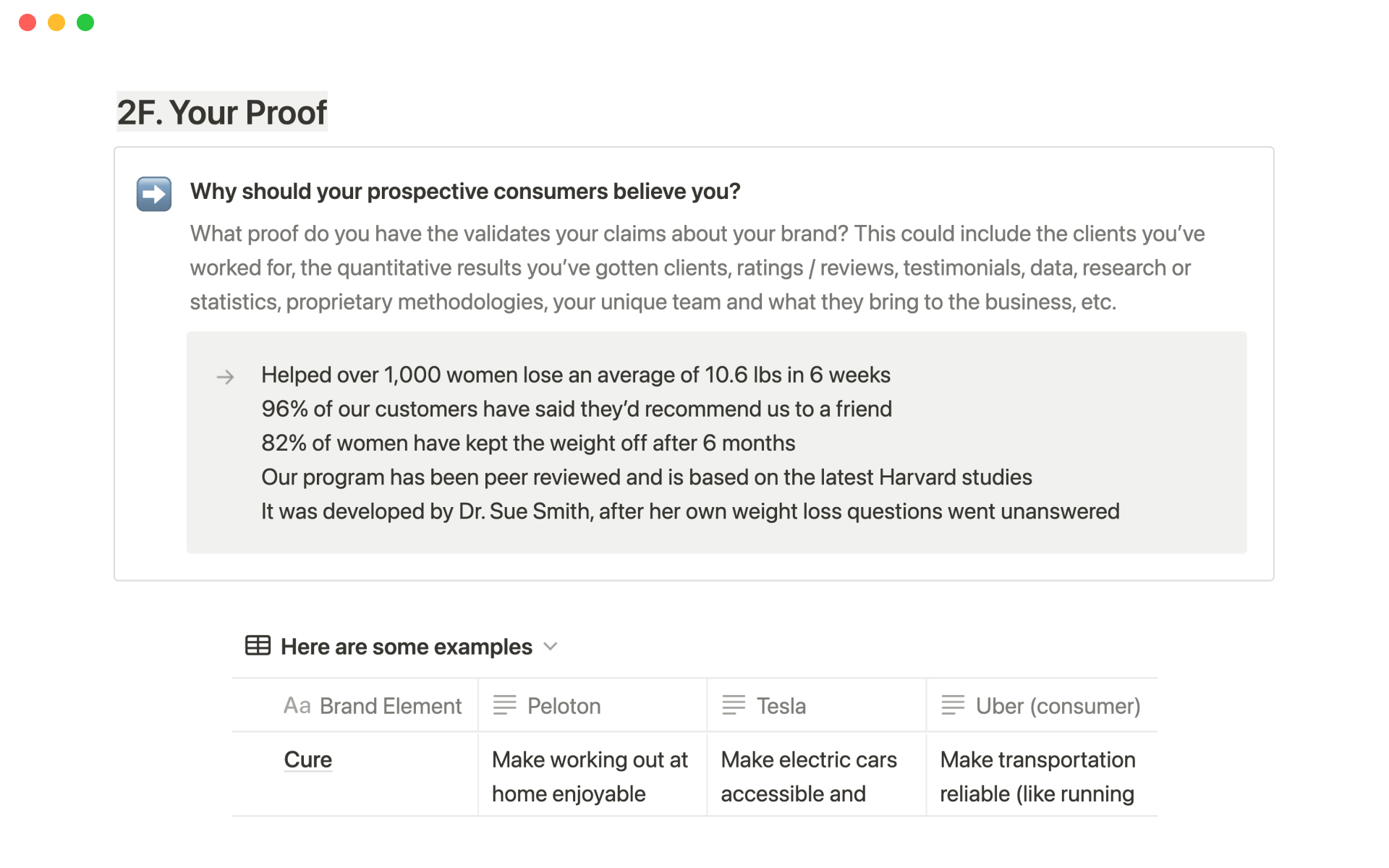Click the Uber cell about transportation
The height and width of the screenshot is (868, 1389).
click(x=1037, y=776)
